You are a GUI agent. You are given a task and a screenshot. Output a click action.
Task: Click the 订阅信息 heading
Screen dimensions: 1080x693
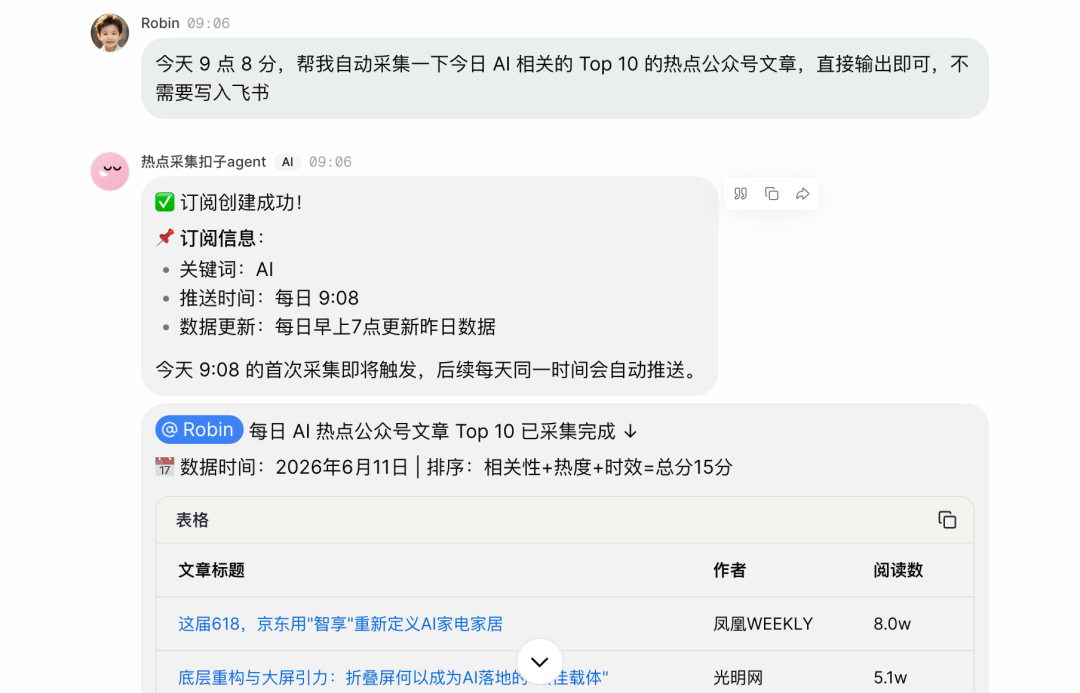click(x=221, y=238)
